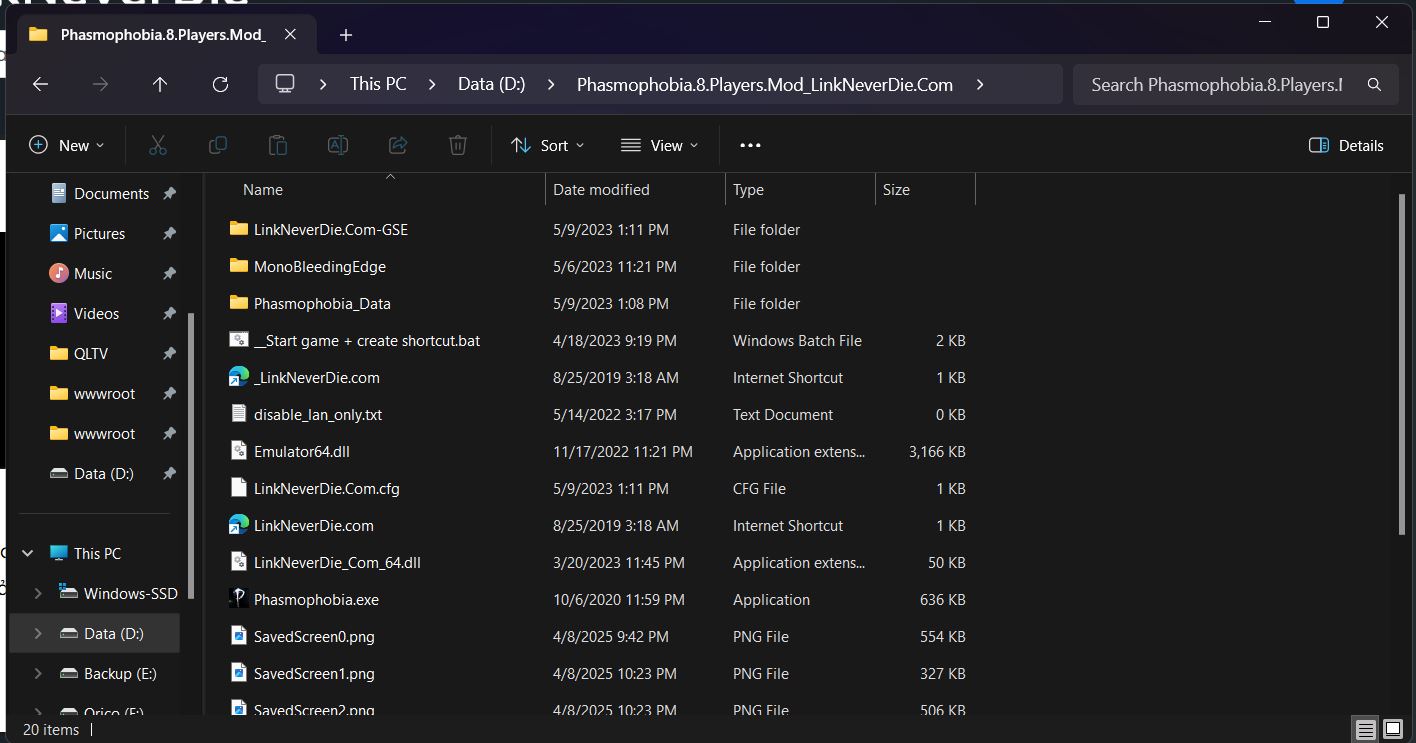Click Data (D:) in the address breadcrumb
The height and width of the screenshot is (743, 1416).
(x=491, y=85)
